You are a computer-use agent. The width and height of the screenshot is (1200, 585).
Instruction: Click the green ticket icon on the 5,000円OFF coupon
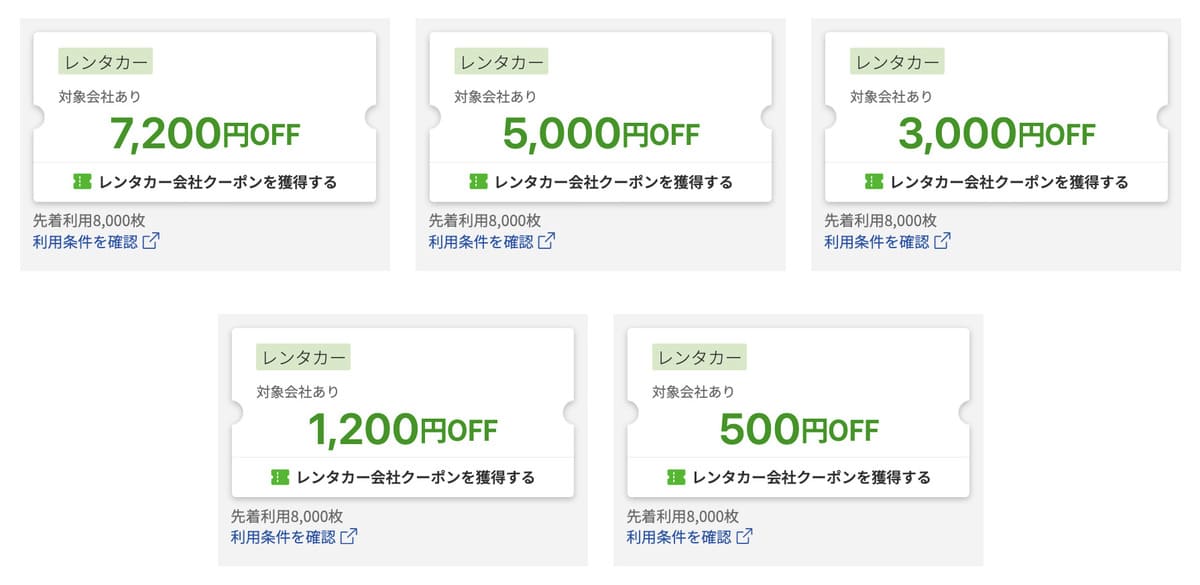[478, 182]
